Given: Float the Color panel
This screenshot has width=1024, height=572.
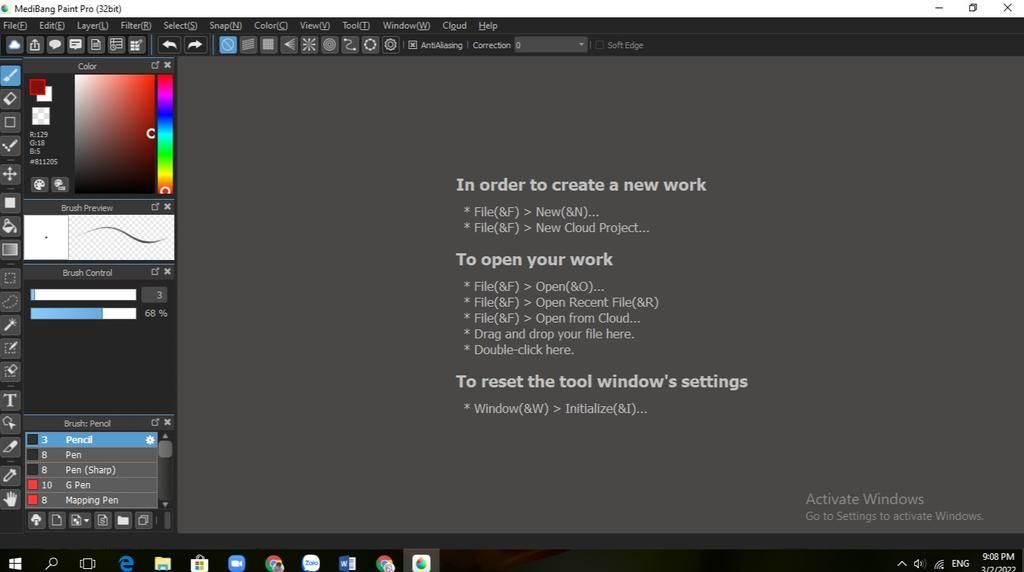Looking at the screenshot, I should (155, 65).
